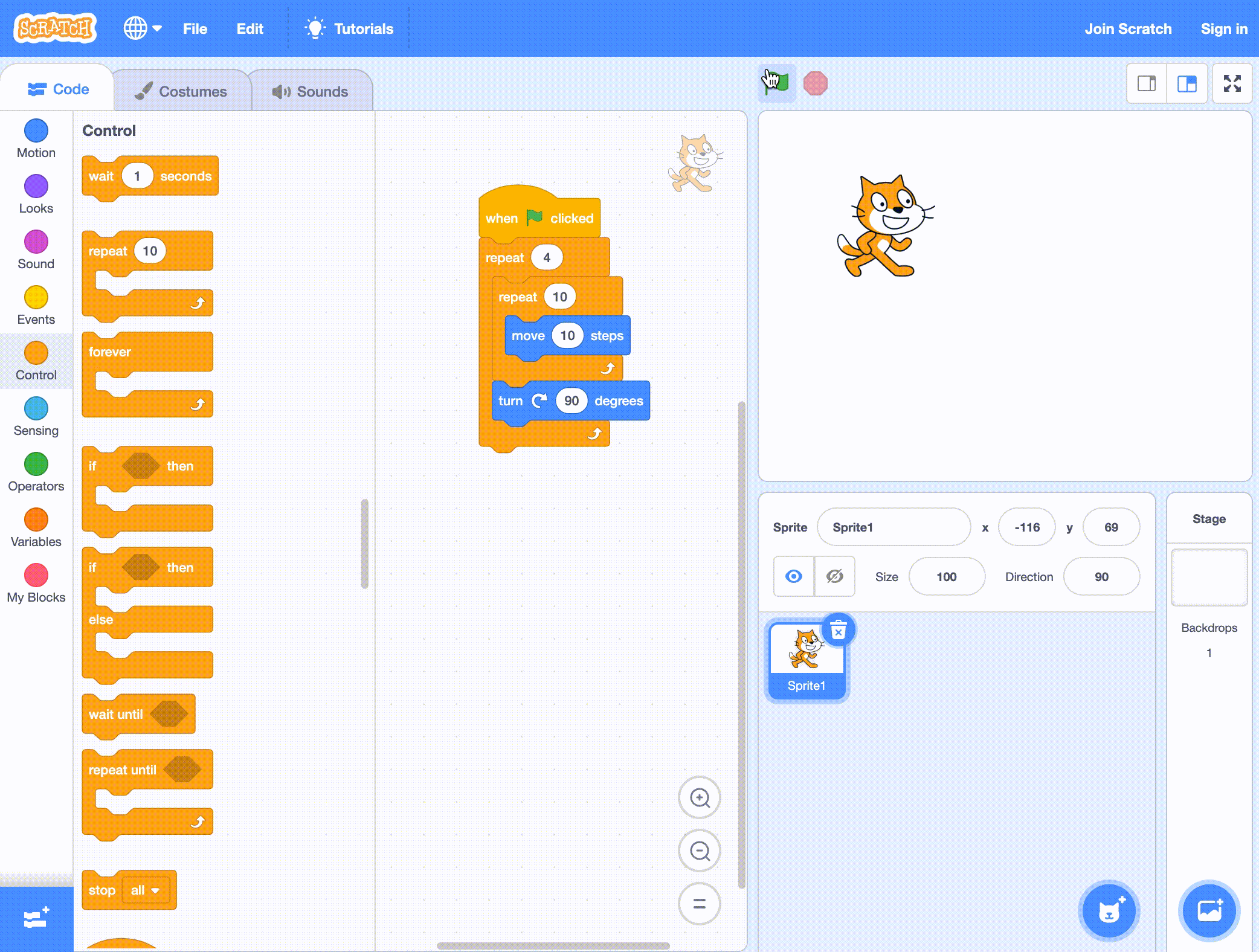Screen dimensions: 1259x952
Task: Reset workspace zoom with equals icon
Action: pos(700,904)
